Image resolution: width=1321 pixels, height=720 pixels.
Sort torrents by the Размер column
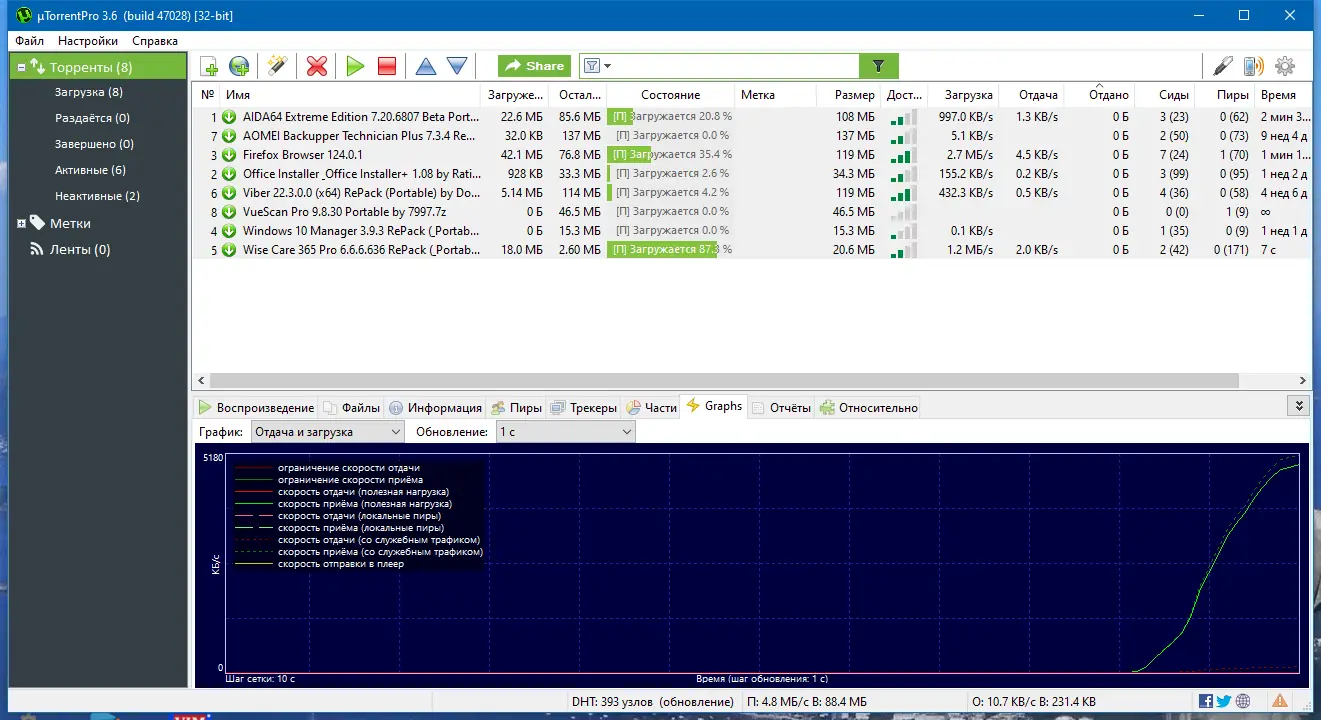(x=847, y=95)
